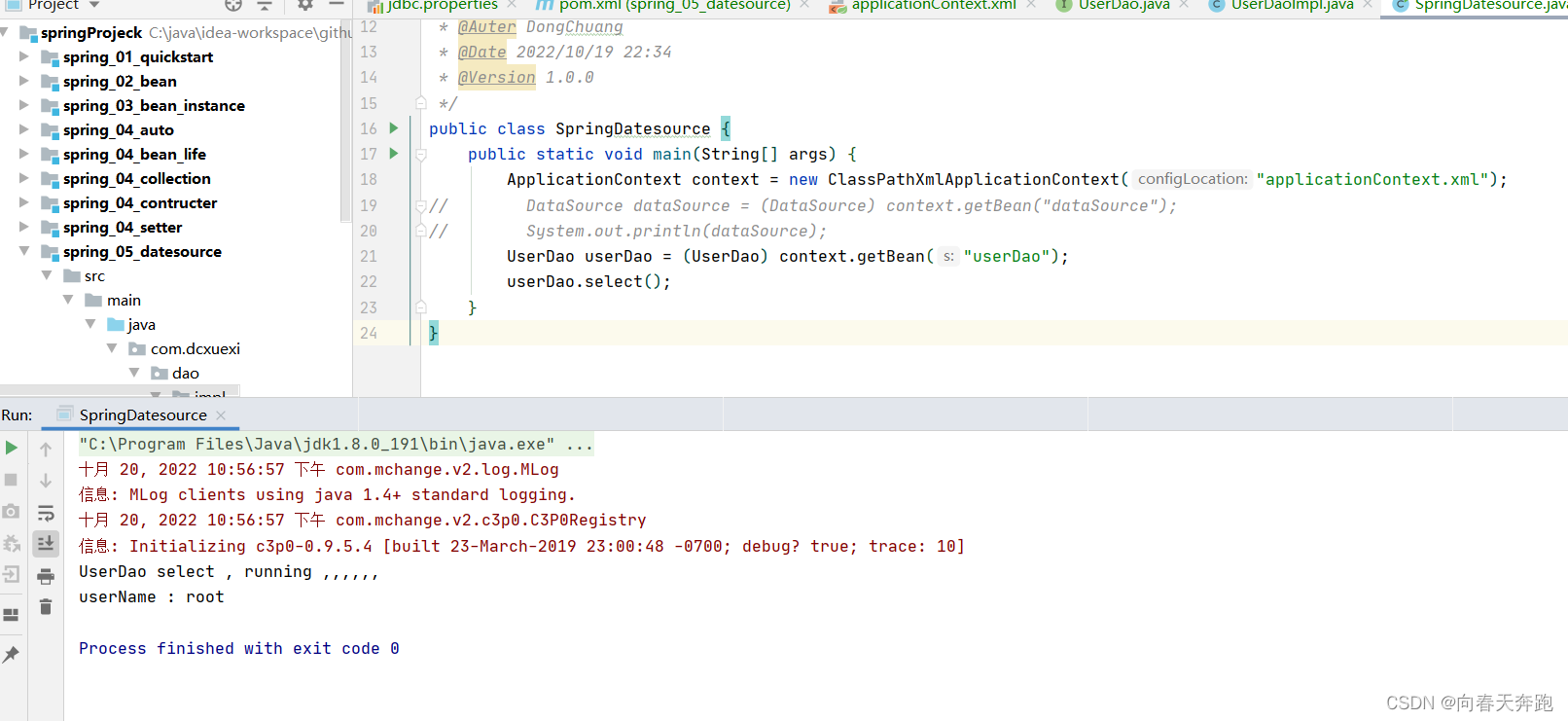Expand spring_04_setter module
This screenshot has height=721, width=1568.
point(24,227)
